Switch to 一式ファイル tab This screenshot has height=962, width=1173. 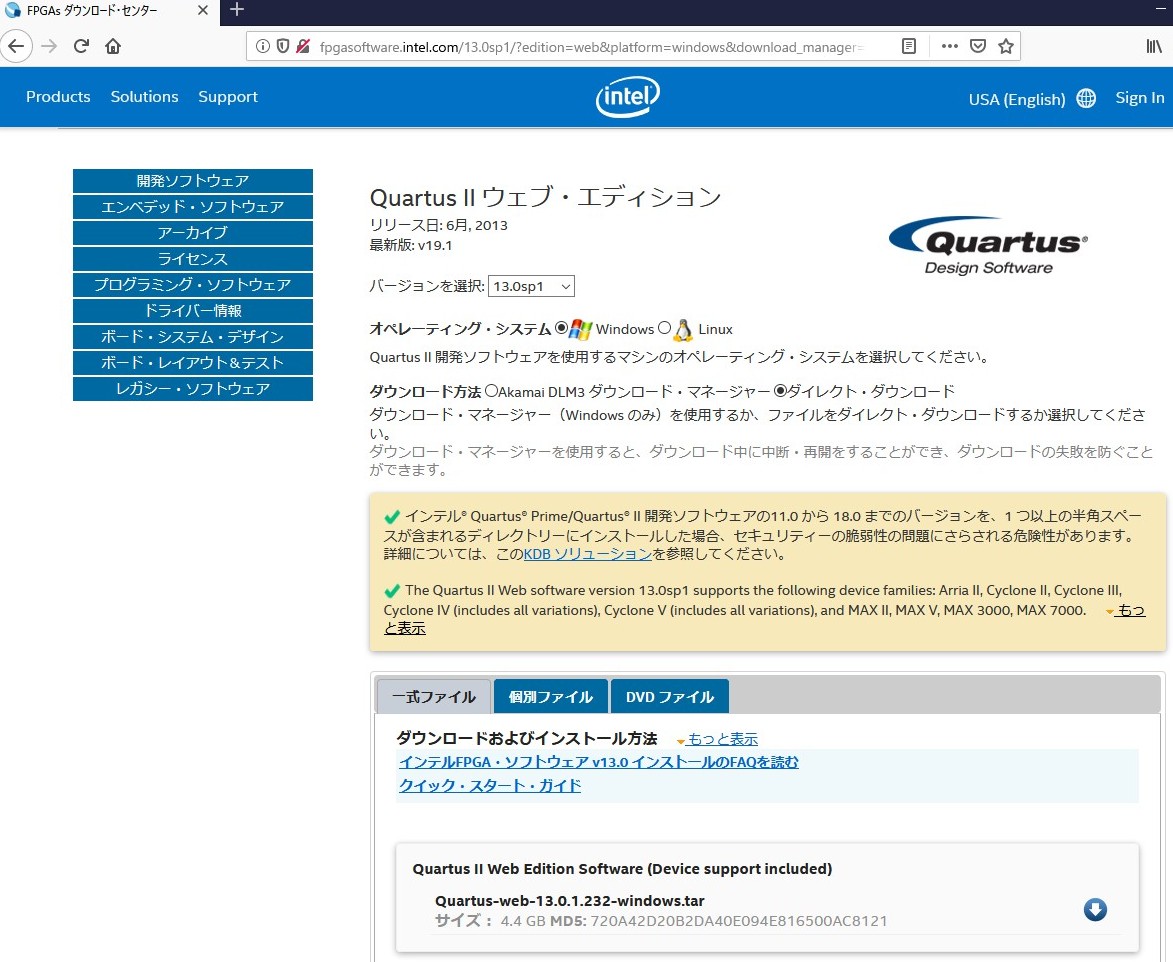(434, 696)
